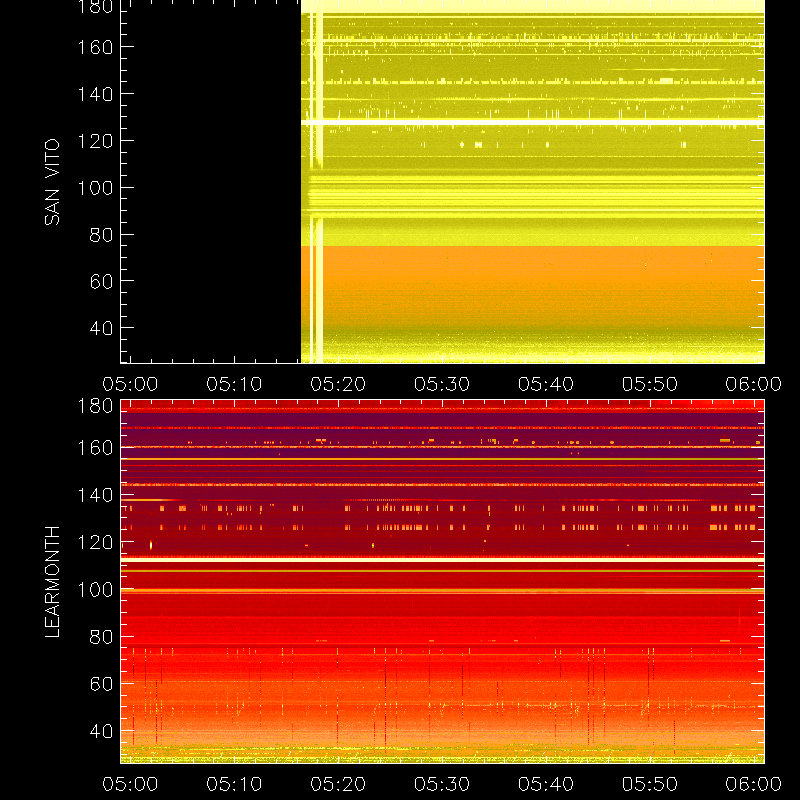Screen dimensions: 800x800
Task: Pick the 160 tick on Learmonth axis
Action: pos(95,448)
